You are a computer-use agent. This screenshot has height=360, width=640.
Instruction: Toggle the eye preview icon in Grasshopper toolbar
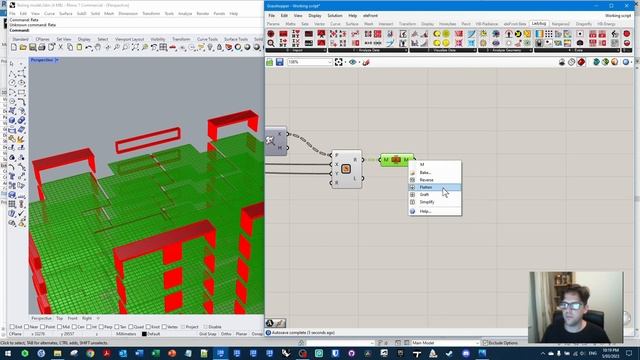[x=352, y=62]
